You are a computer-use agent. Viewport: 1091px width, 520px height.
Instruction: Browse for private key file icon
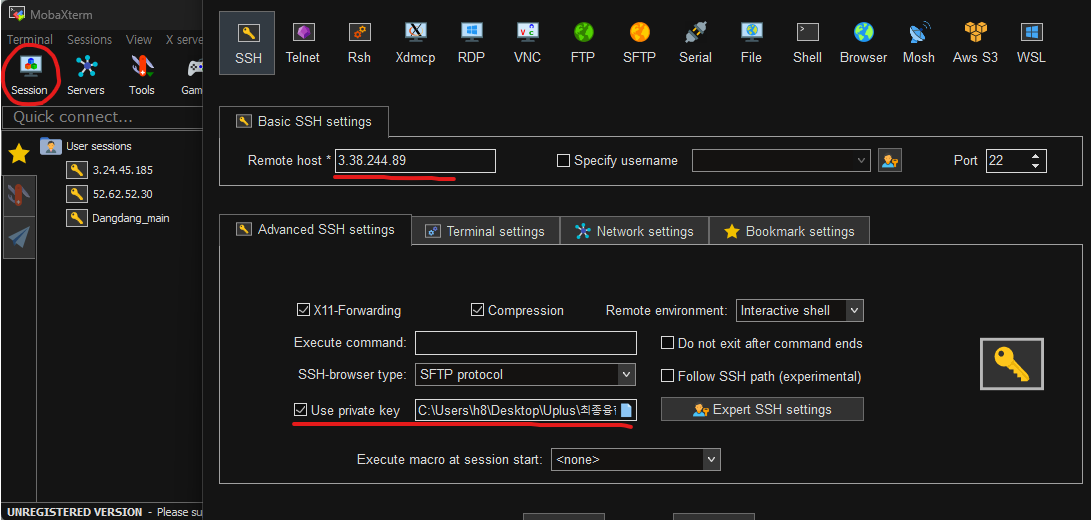(626, 410)
